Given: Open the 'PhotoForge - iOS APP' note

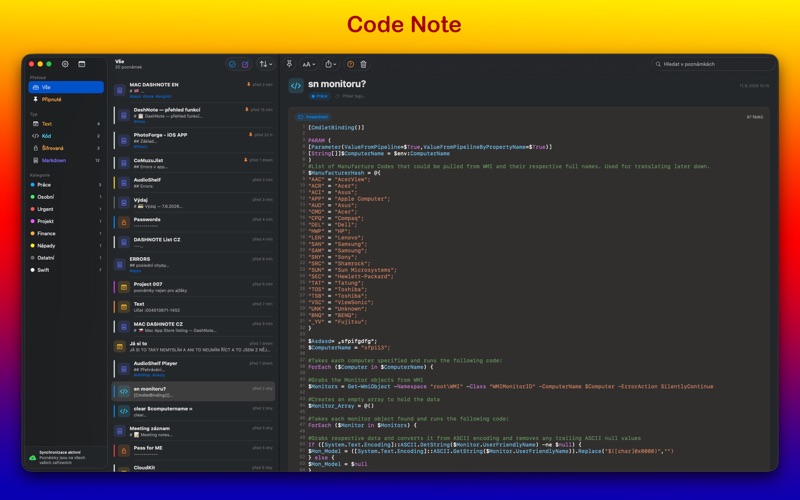Looking at the screenshot, I should point(193,141).
